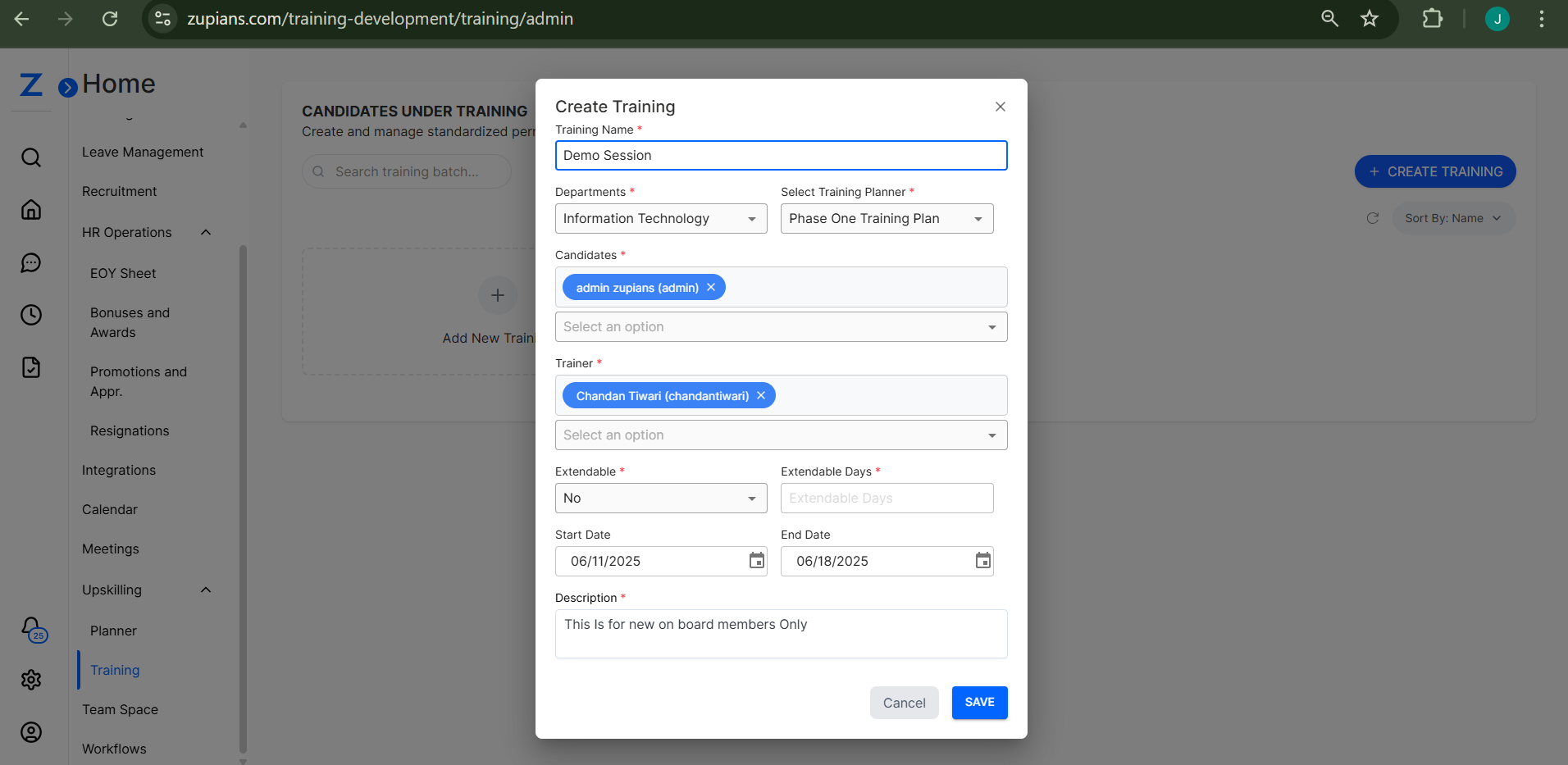
Task: Remove the admin zupians candidate chip
Action: tap(710, 287)
